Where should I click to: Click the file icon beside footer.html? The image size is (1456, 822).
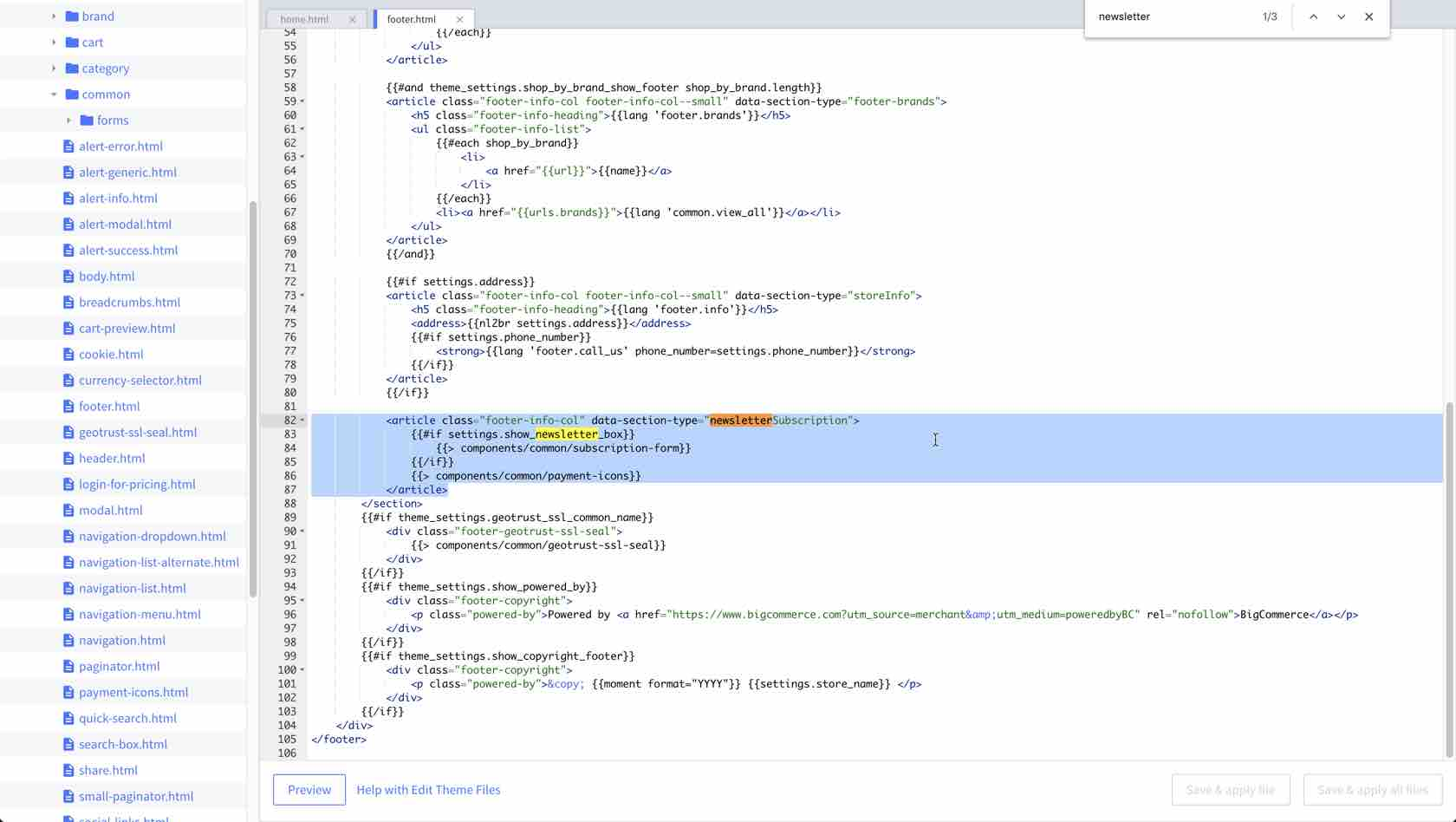(x=68, y=406)
